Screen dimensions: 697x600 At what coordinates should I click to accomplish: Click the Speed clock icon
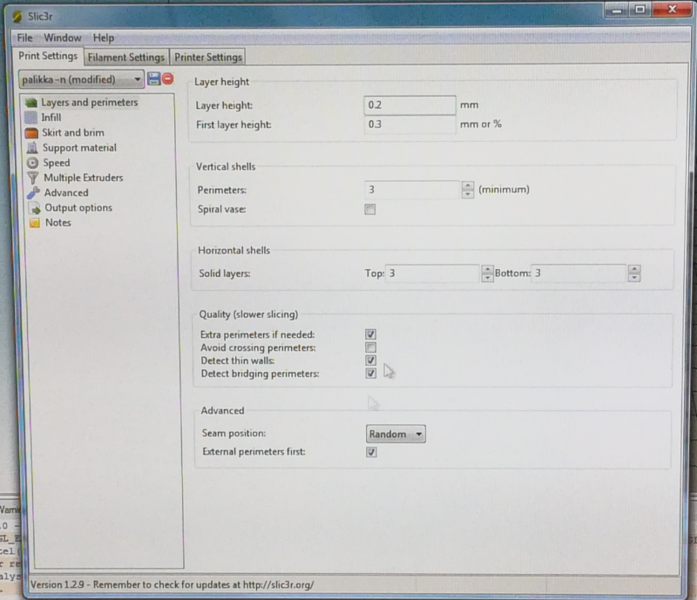click(32, 163)
